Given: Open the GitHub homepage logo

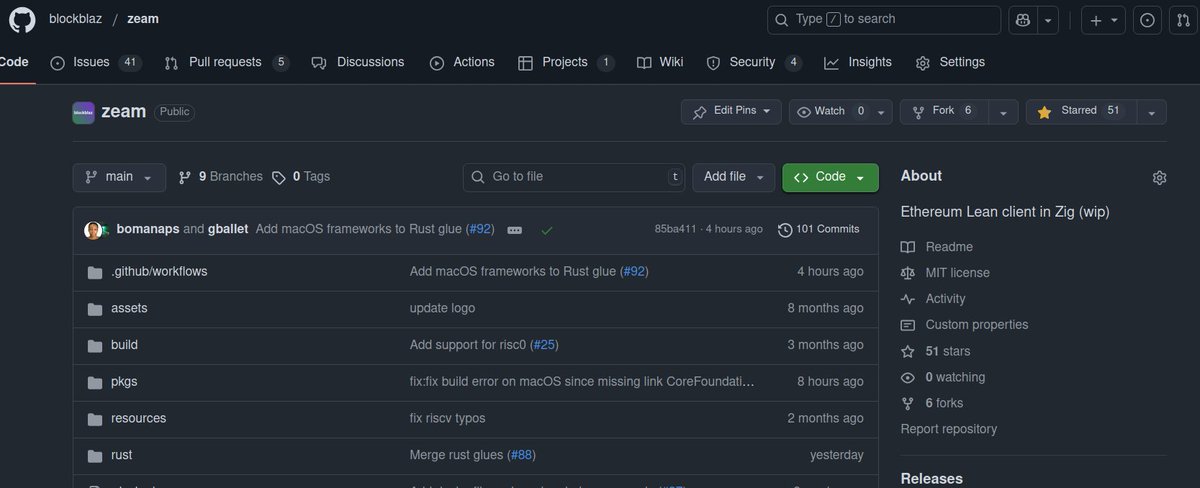Looking at the screenshot, I should [x=22, y=19].
